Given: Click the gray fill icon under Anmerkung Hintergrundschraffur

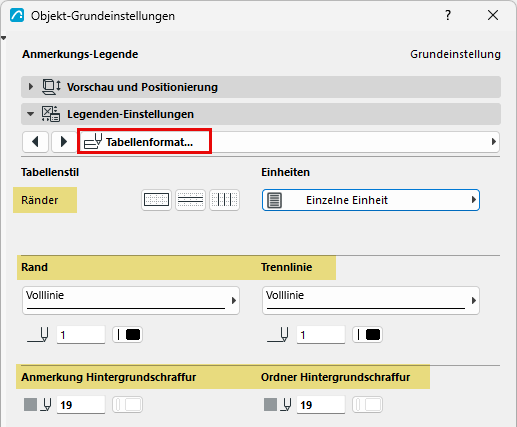Looking at the screenshot, I should point(30,405).
